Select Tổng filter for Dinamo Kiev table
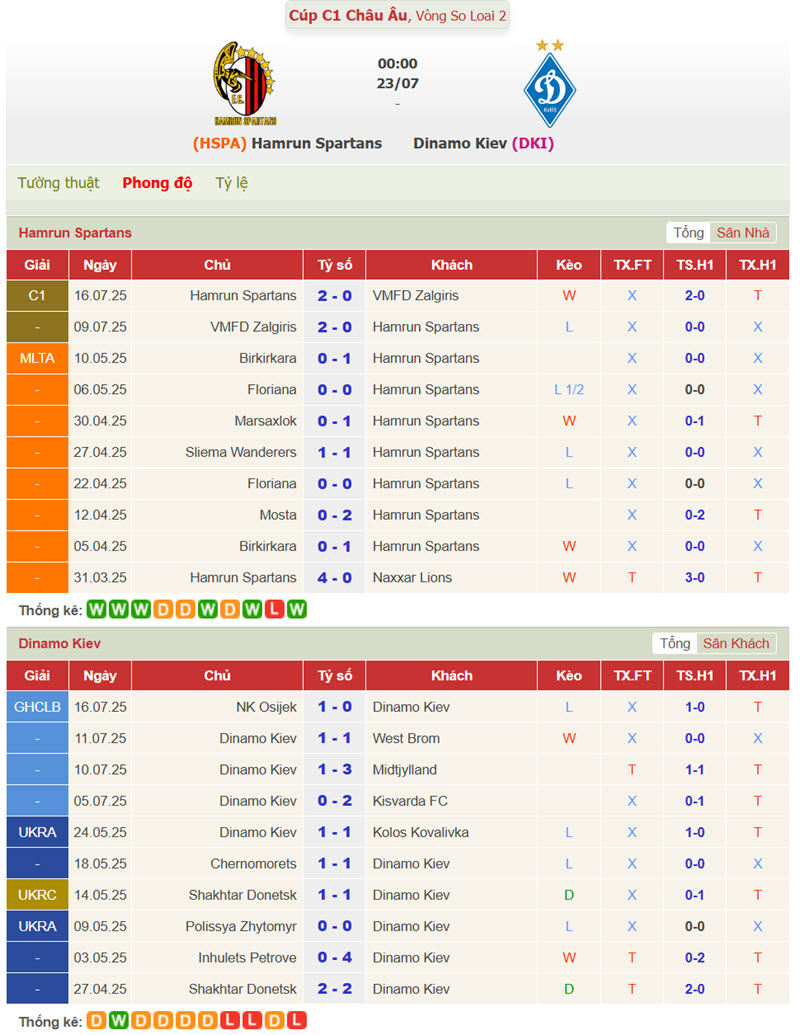 coord(675,644)
